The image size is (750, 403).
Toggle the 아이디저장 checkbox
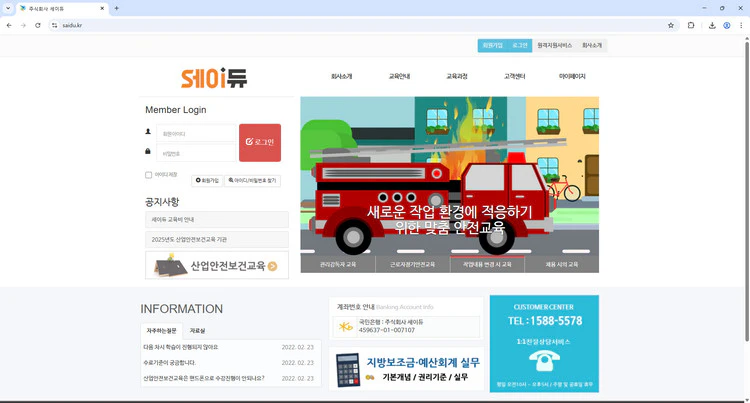click(149, 175)
